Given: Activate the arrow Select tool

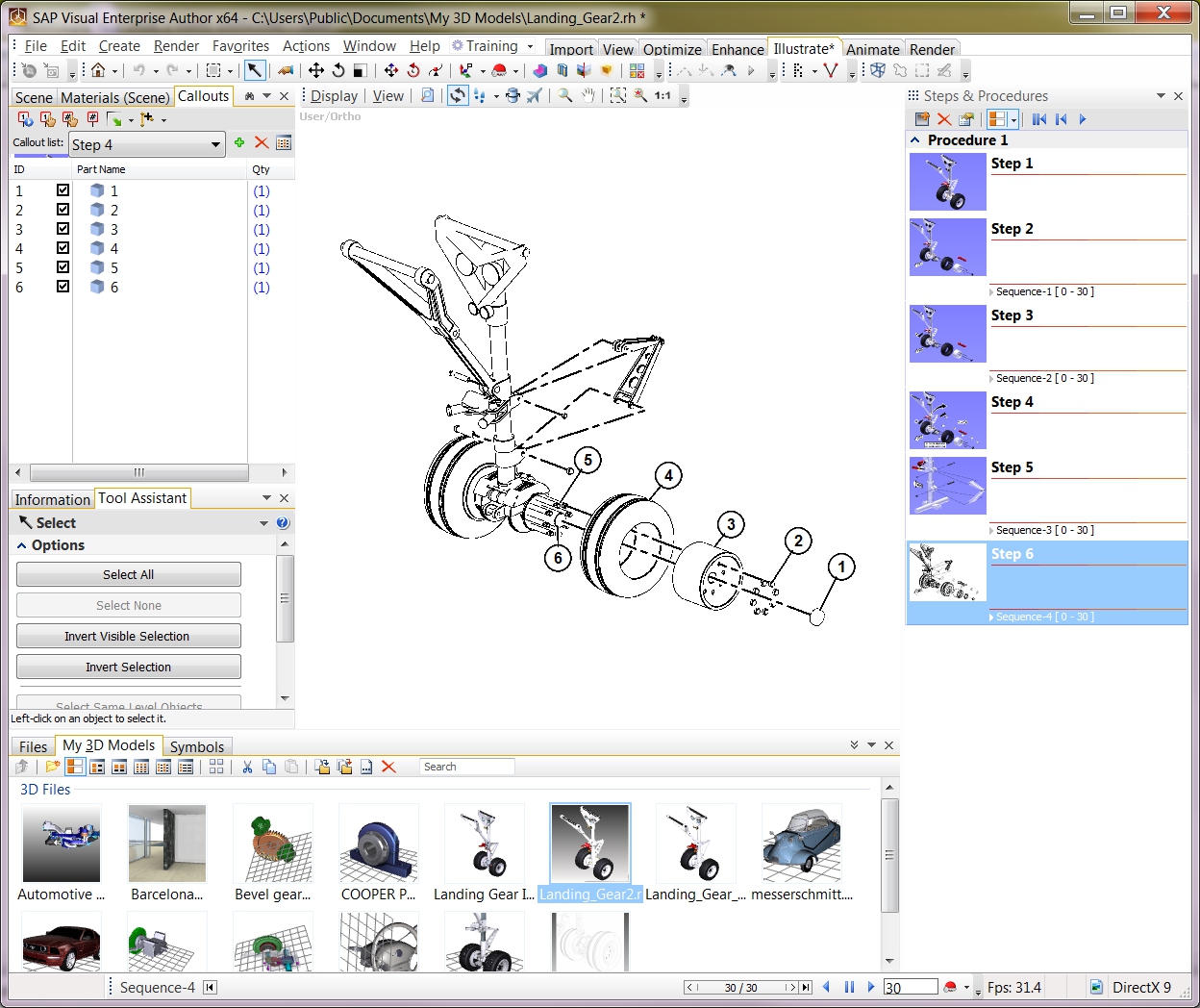Looking at the screenshot, I should (254, 70).
